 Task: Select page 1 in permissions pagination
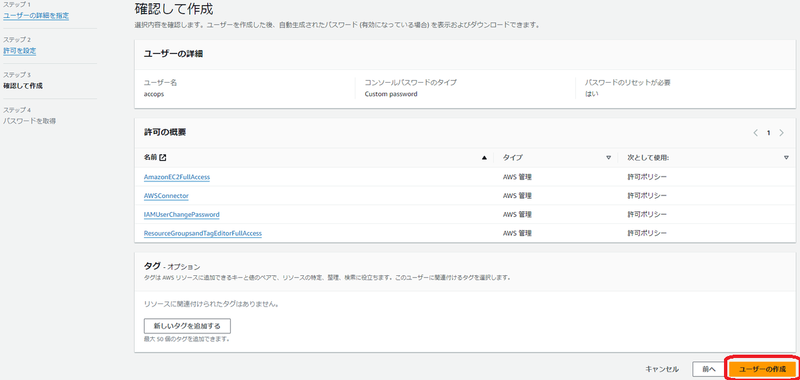pyautogui.click(x=768, y=133)
